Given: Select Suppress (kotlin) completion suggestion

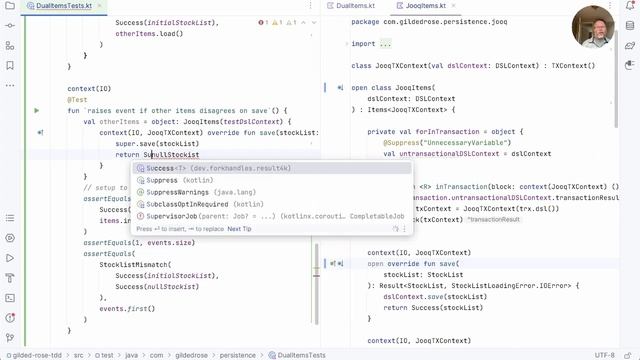Looking at the screenshot, I should tap(271, 180).
